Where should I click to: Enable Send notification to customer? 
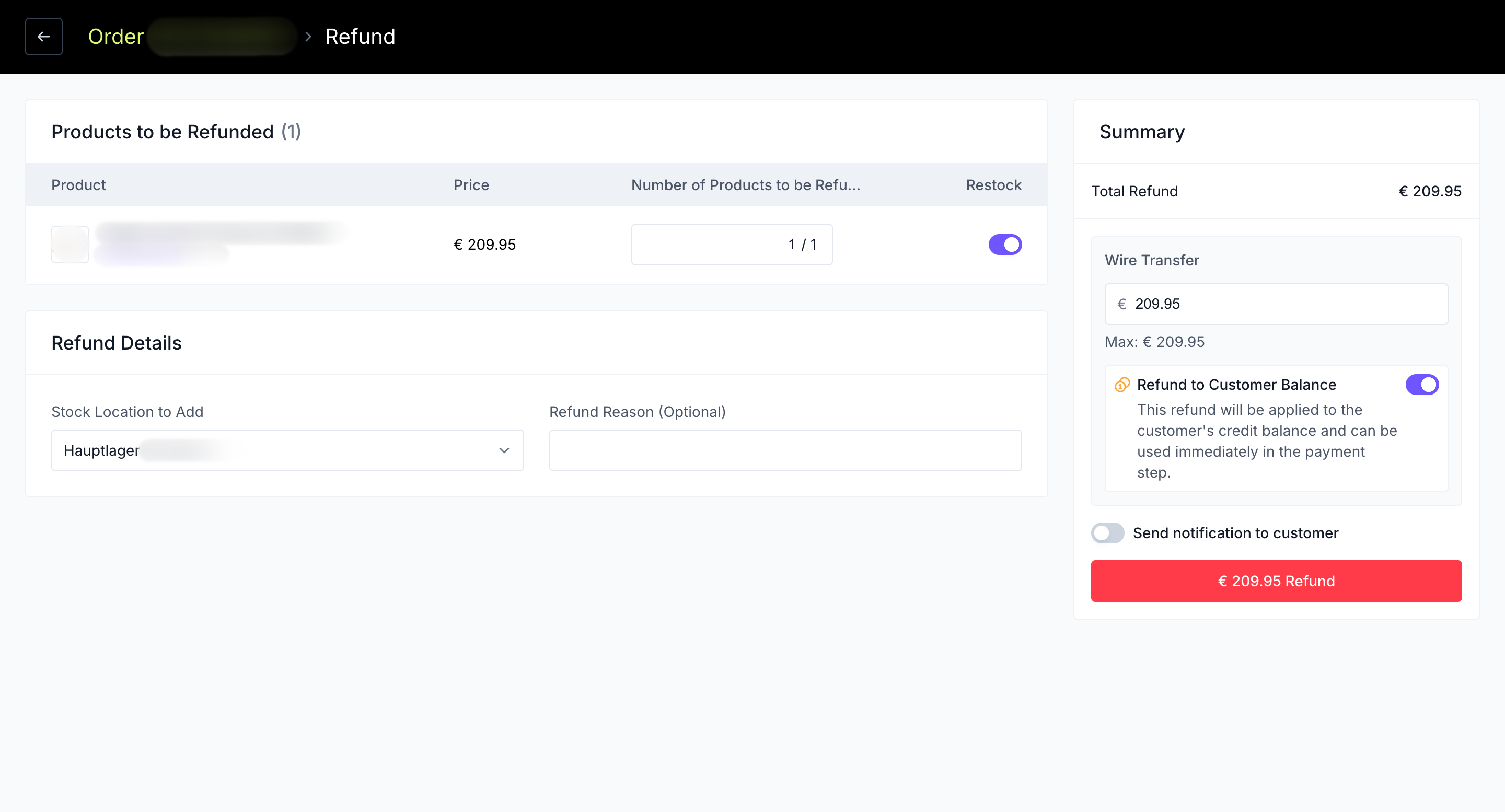1108,533
